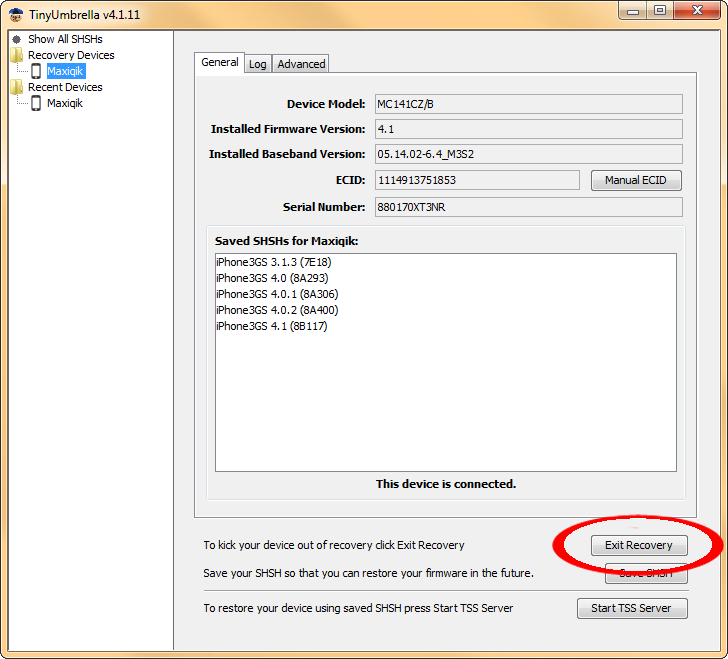
Task: Maximize the TinyUmbrella window
Action: click(660, 11)
